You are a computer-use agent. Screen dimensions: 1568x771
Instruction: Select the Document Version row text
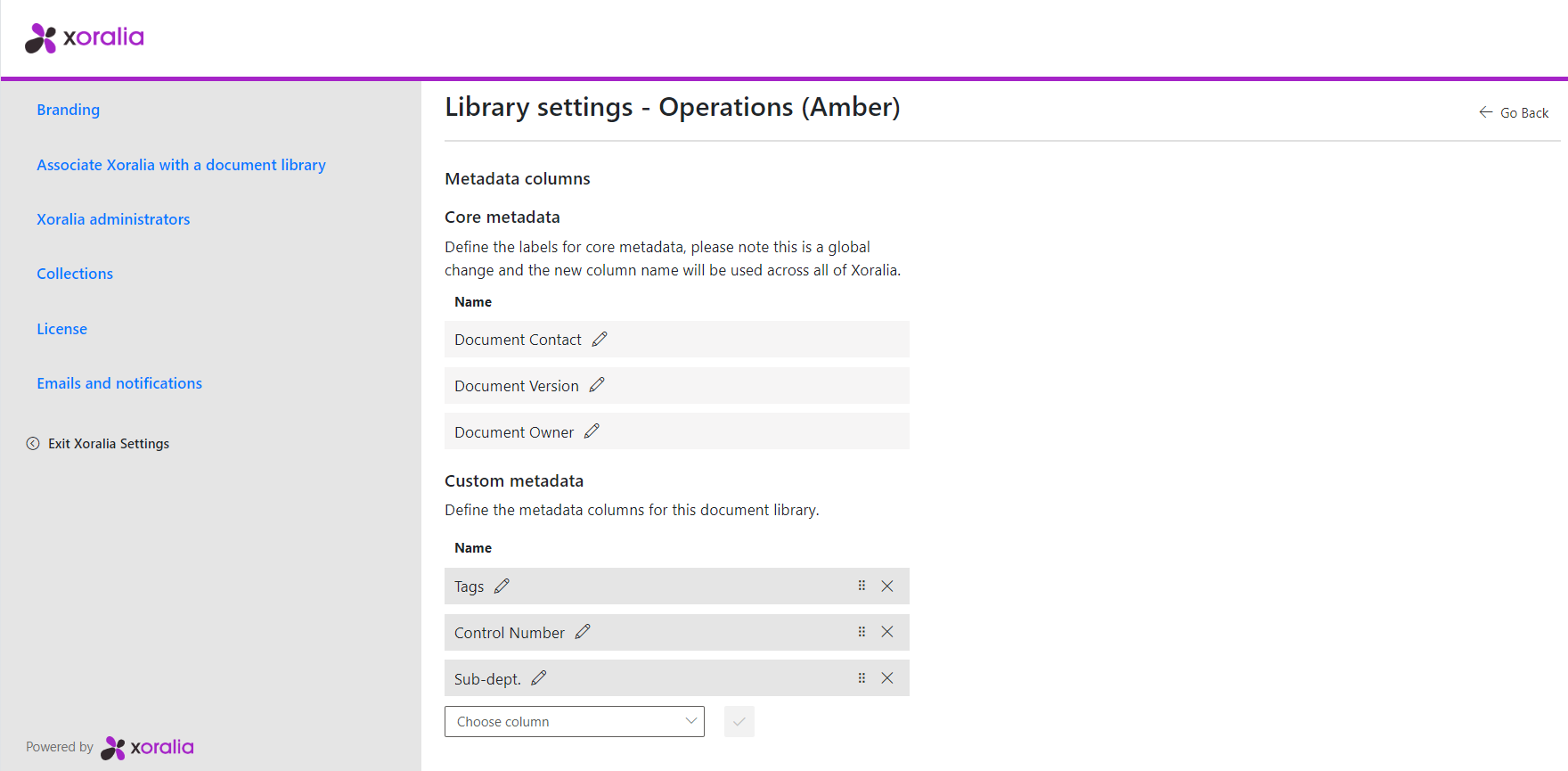click(517, 386)
